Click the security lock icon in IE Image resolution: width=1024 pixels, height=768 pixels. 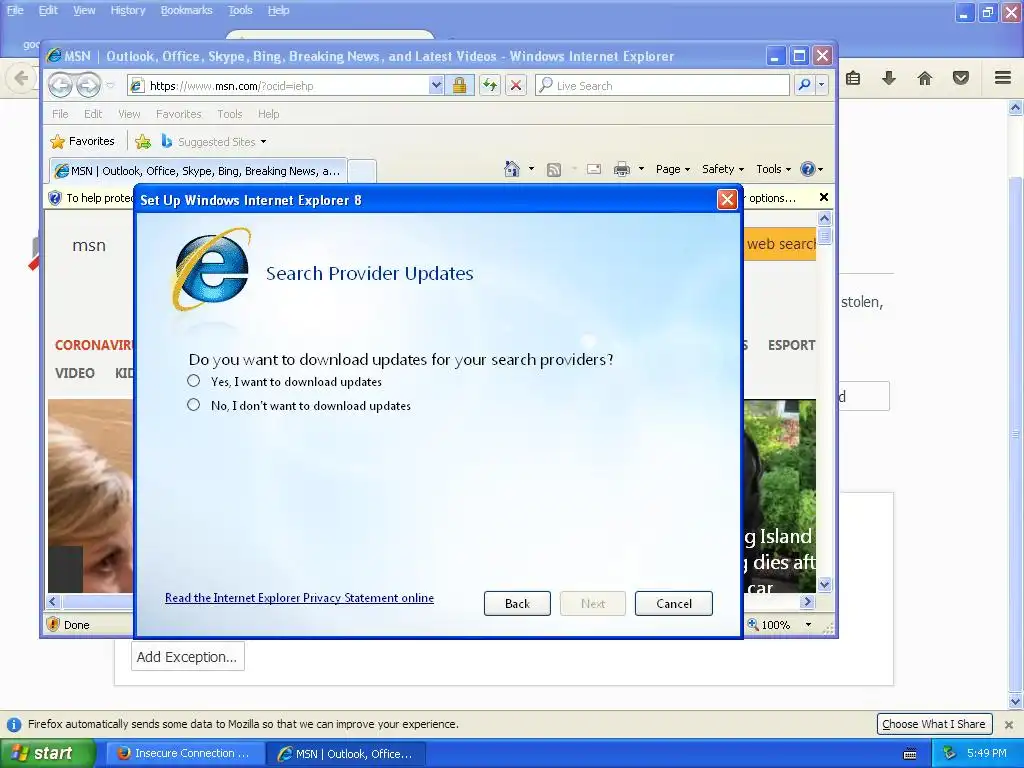pos(459,86)
